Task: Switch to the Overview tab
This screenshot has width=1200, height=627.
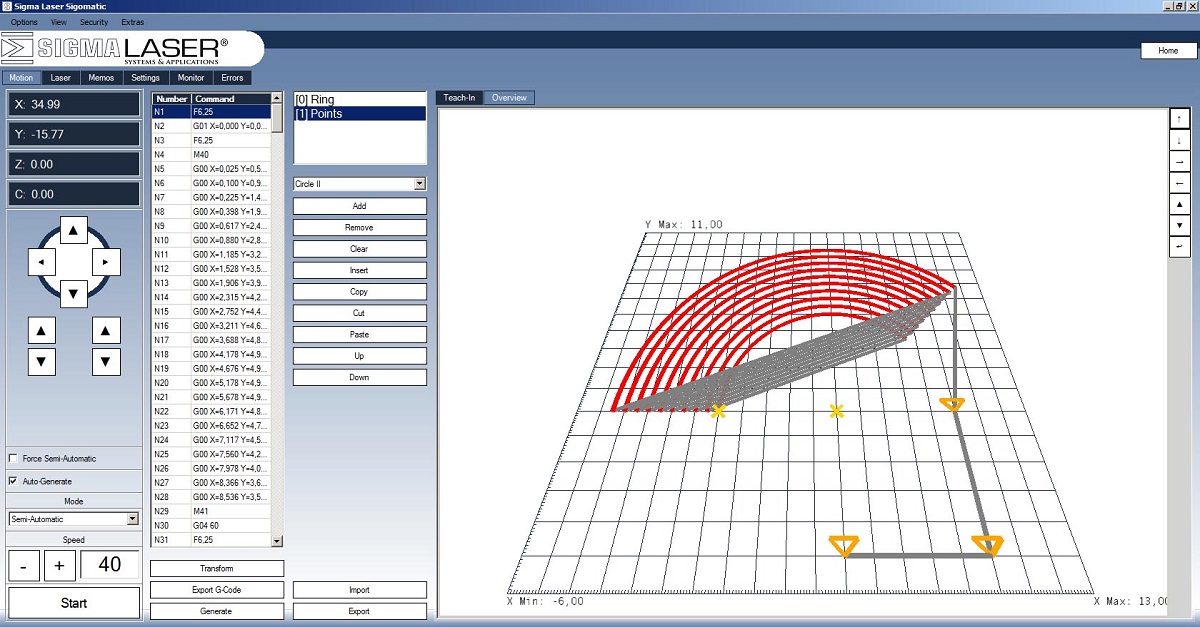Action: (x=510, y=98)
